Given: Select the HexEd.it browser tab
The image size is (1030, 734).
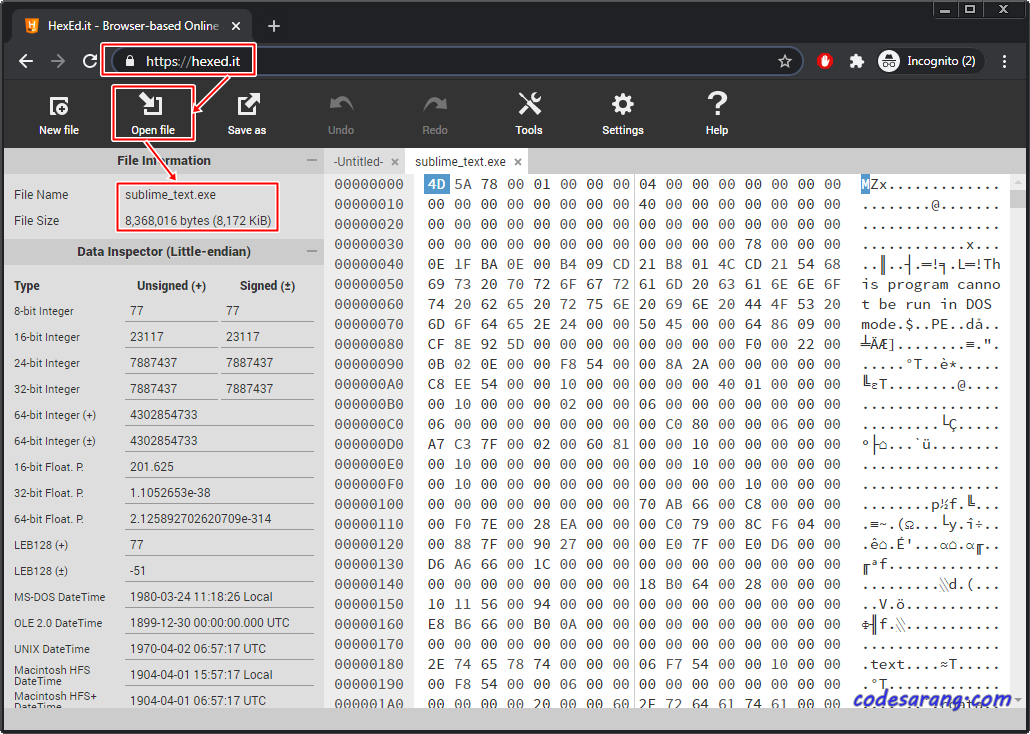Looking at the screenshot, I should (x=133, y=26).
